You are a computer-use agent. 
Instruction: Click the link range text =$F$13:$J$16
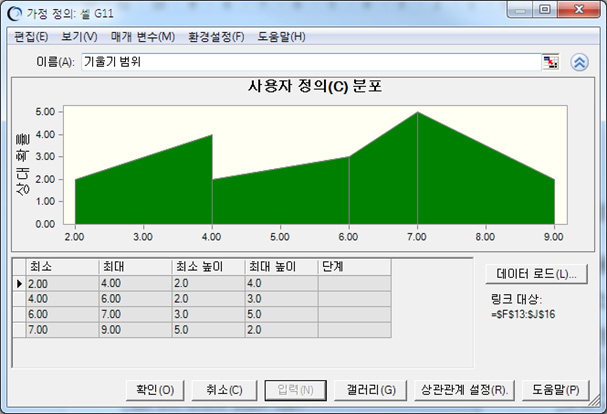[x=523, y=314]
